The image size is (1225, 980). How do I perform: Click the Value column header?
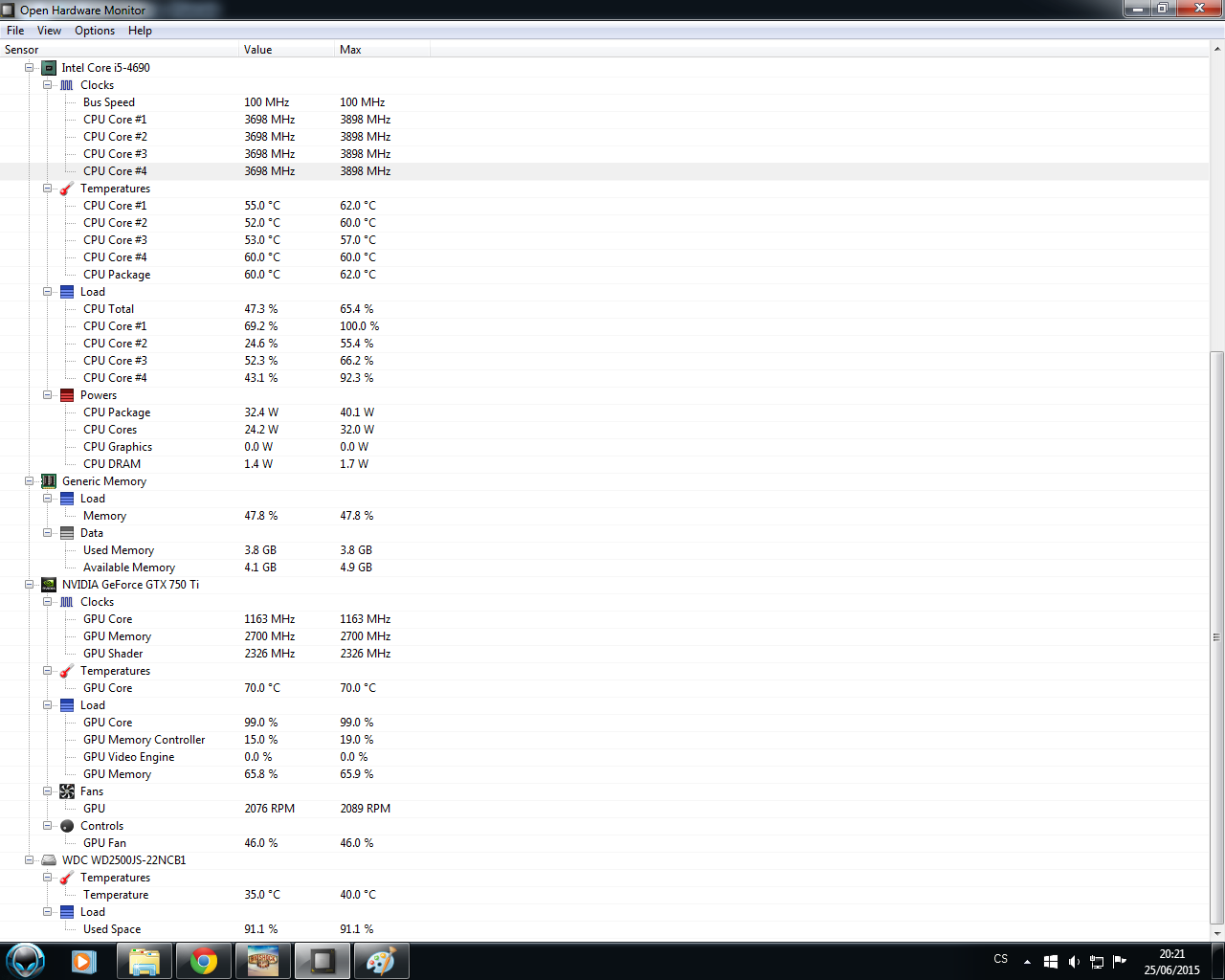[287, 50]
